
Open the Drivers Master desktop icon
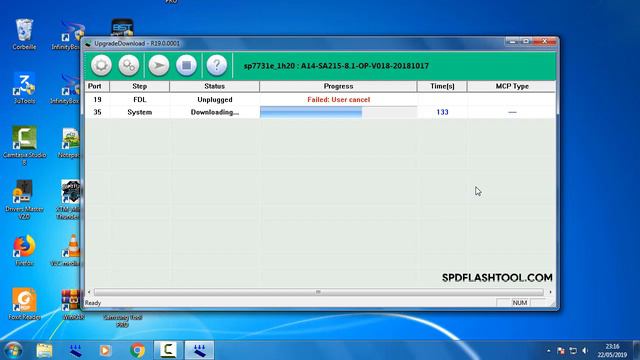point(24,200)
